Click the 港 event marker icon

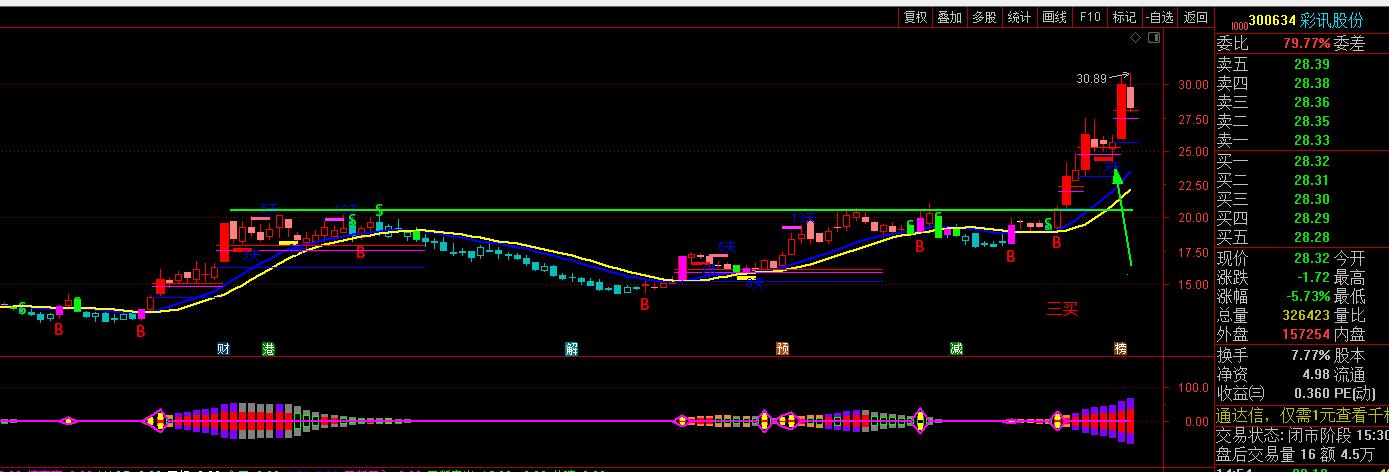[268, 349]
